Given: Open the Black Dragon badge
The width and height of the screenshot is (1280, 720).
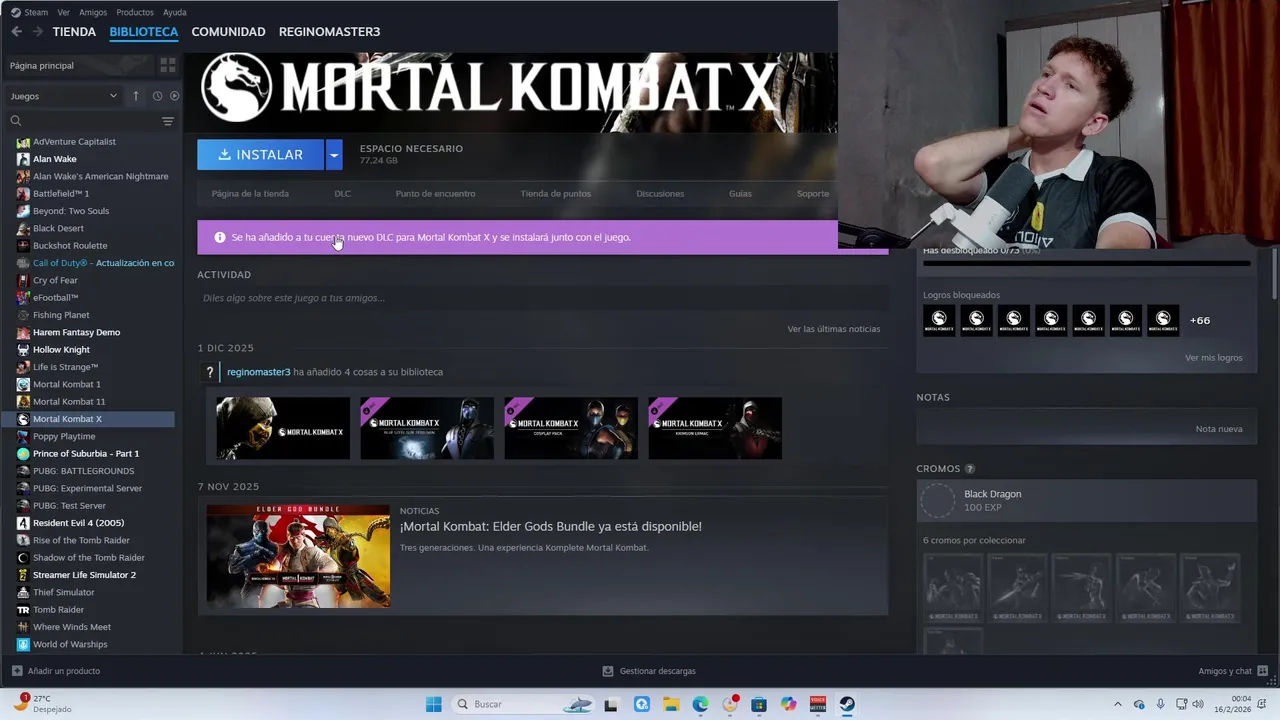Looking at the screenshot, I should tap(1085, 501).
